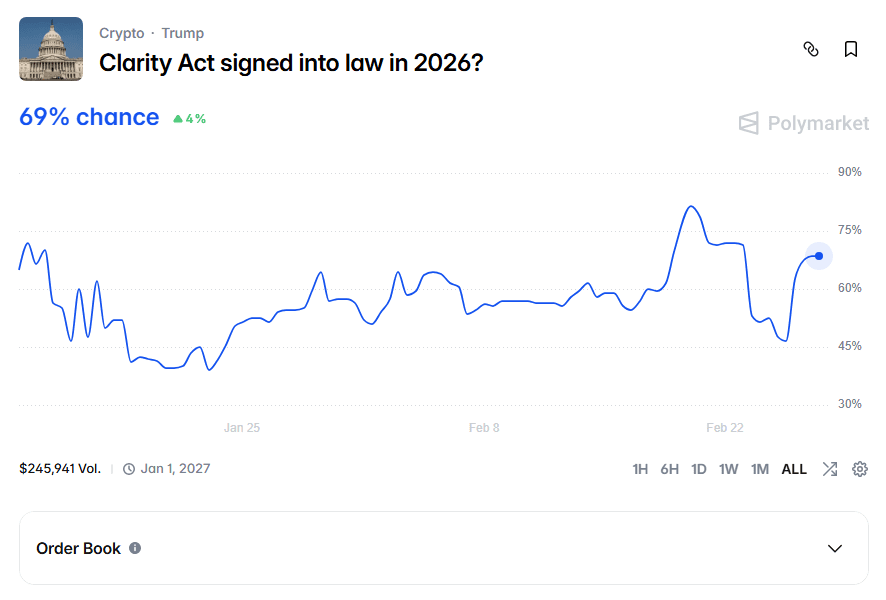Click the copy link icon
886x600 pixels.
[811, 49]
